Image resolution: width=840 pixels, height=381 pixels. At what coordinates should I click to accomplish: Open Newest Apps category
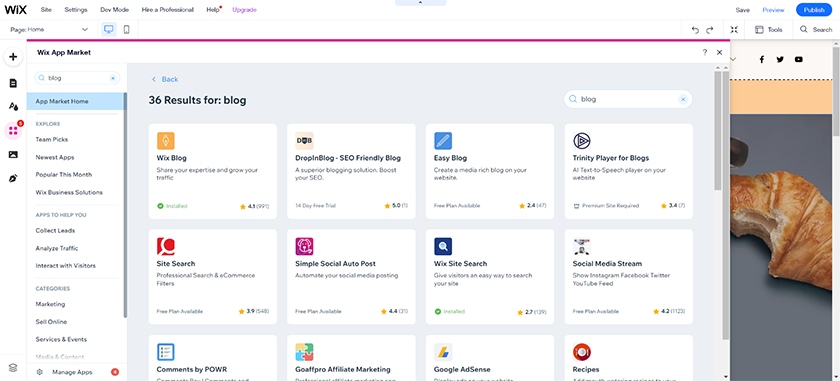click(x=55, y=158)
